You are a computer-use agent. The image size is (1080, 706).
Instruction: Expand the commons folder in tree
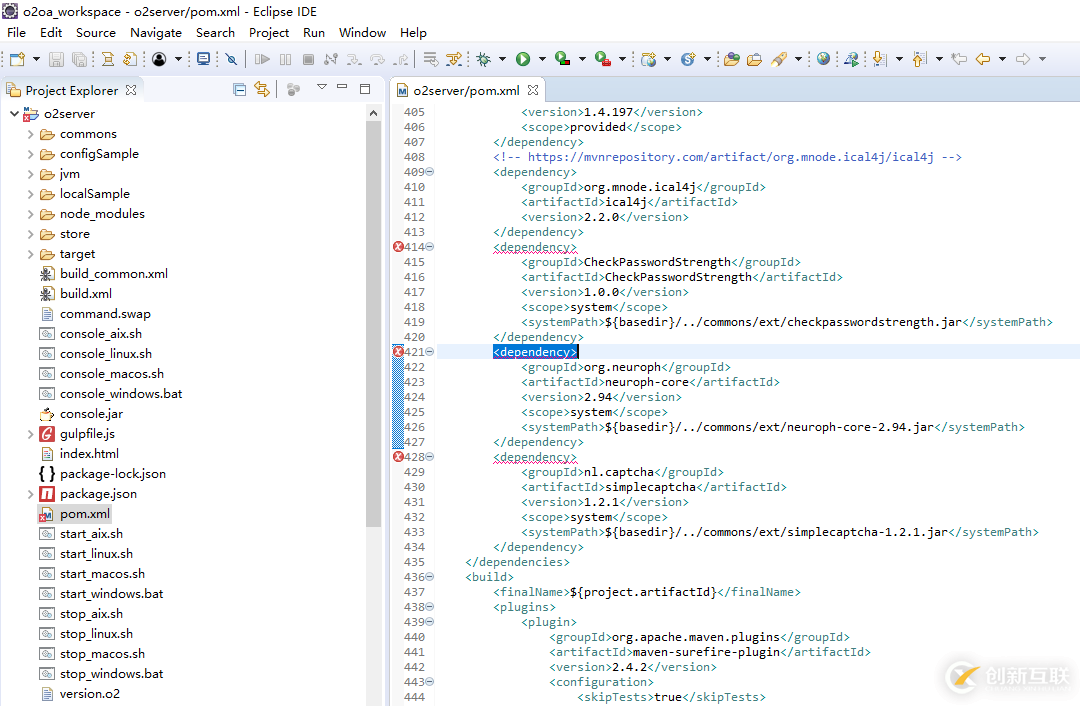[x=31, y=134]
